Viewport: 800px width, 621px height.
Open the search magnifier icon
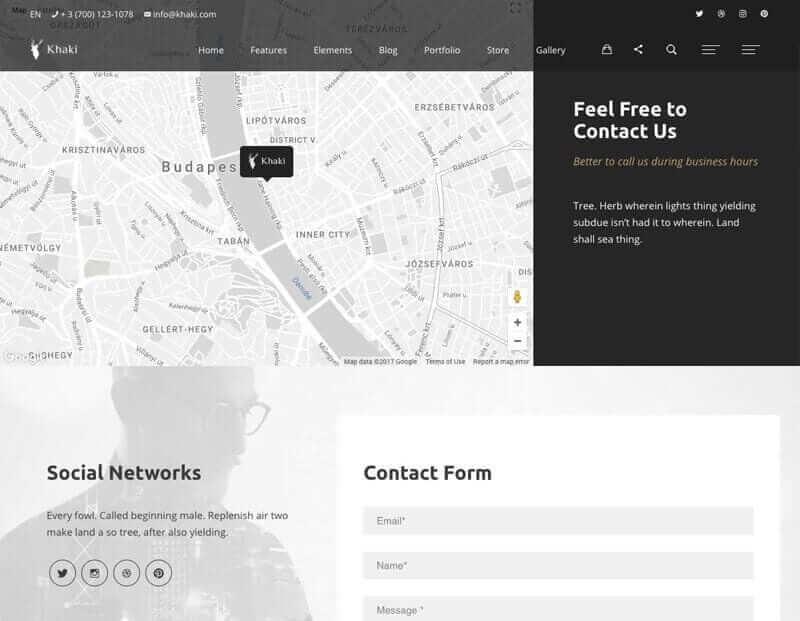[671, 49]
